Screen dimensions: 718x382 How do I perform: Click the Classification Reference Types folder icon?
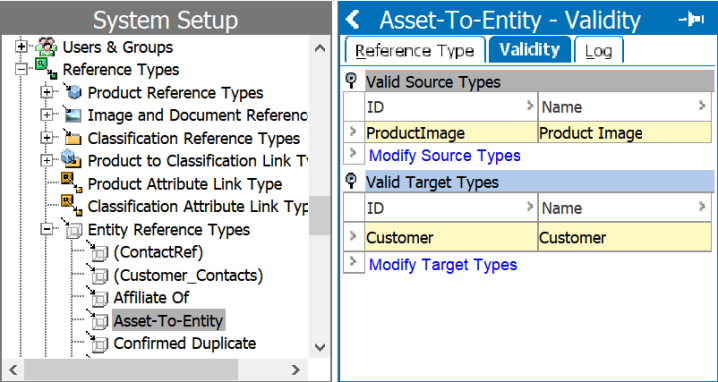[x=72, y=137]
